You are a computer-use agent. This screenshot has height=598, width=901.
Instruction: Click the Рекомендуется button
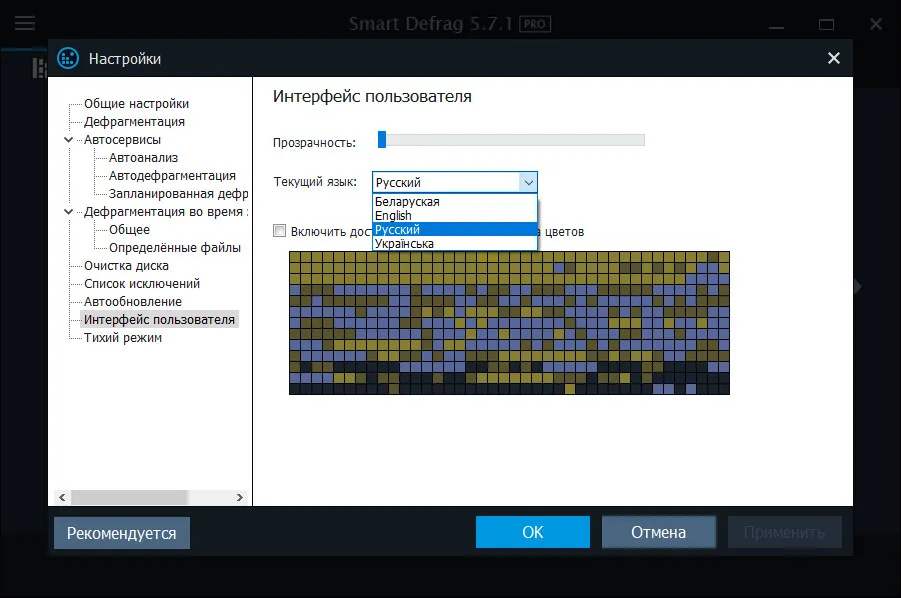[x=122, y=533]
